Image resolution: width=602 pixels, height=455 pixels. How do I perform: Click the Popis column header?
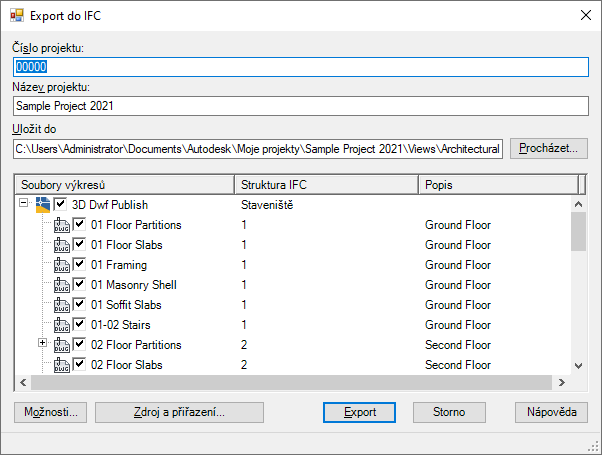pyautogui.click(x=497, y=185)
